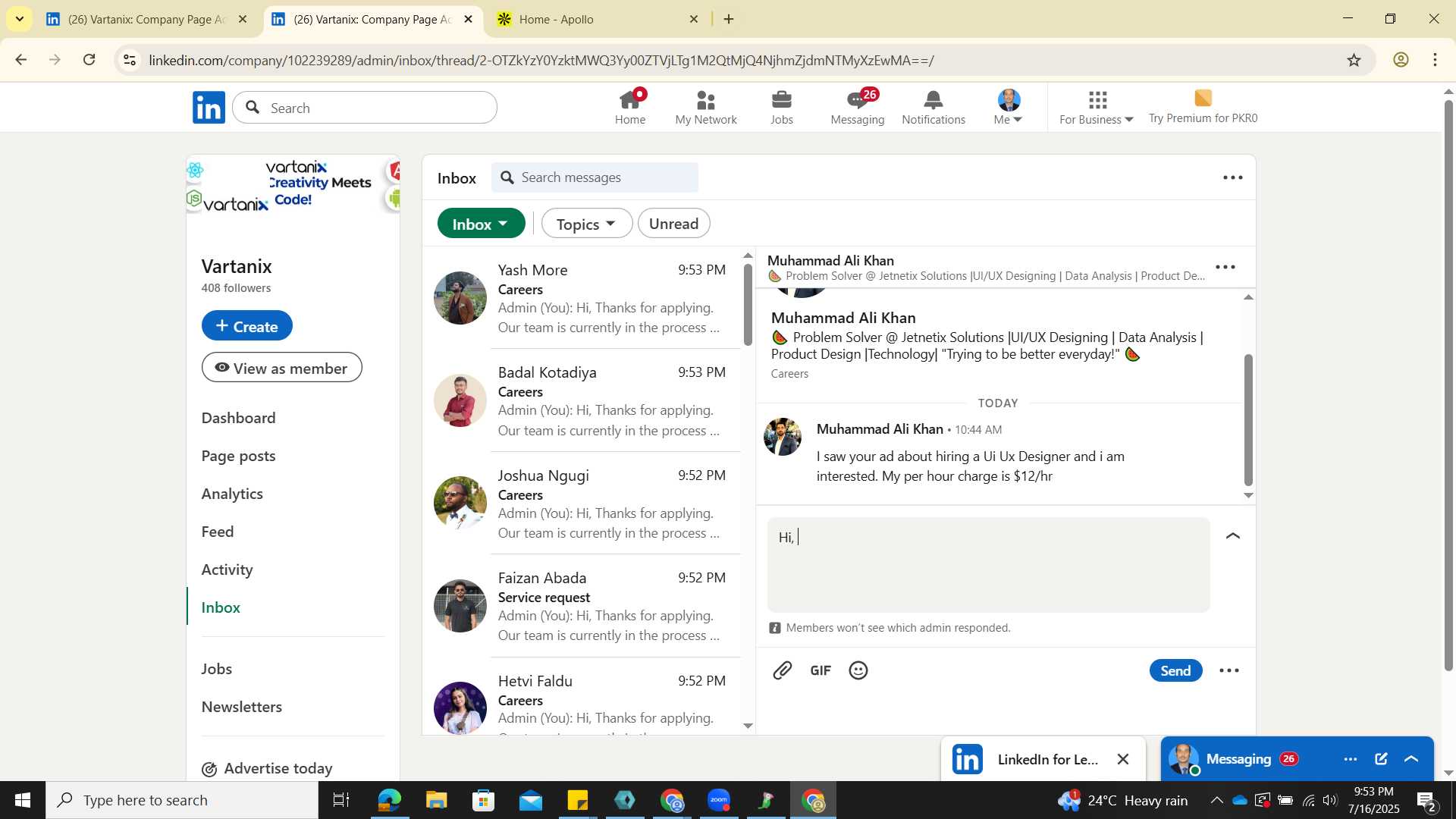This screenshot has height=819, width=1456.
Task: Open LinkedIn Home via house icon
Action: (x=629, y=107)
